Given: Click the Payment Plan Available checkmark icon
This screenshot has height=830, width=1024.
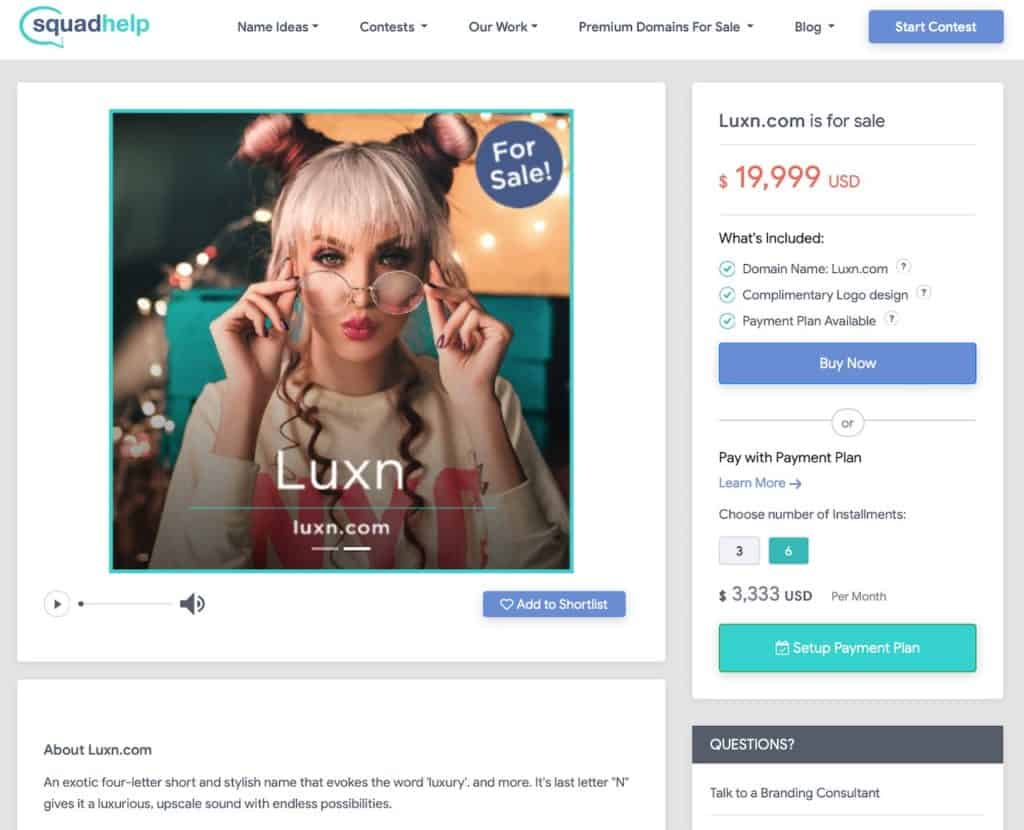Looking at the screenshot, I should [x=727, y=321].
